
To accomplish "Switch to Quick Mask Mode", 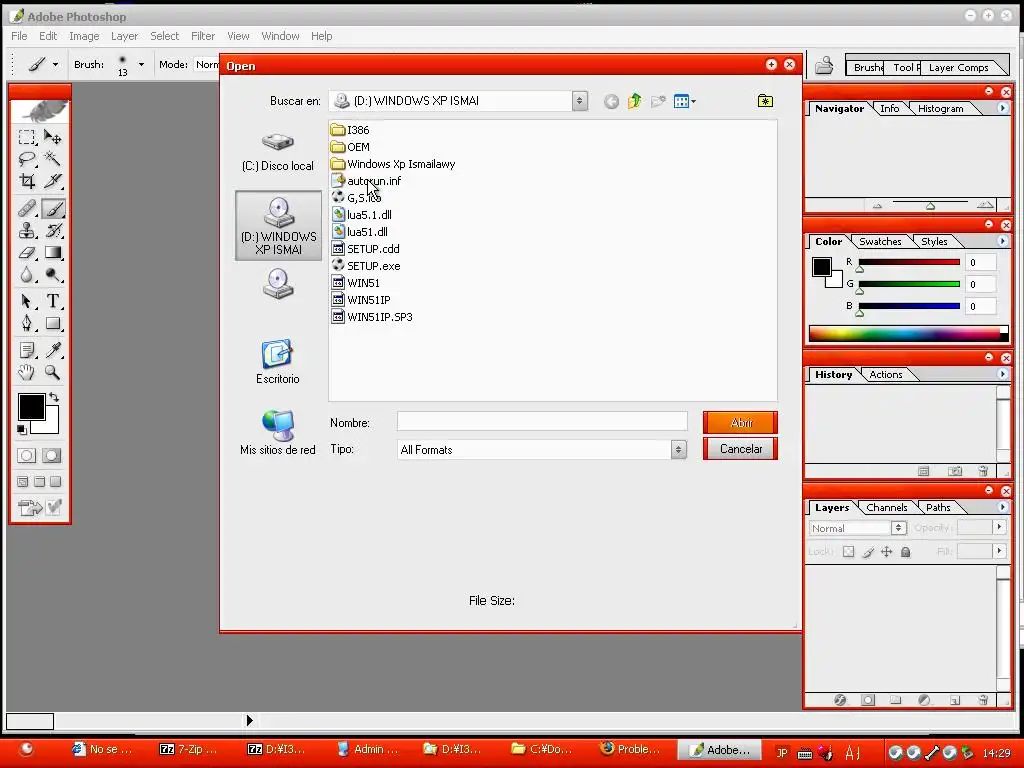I will pyautogui.click(x=52, y=456).
